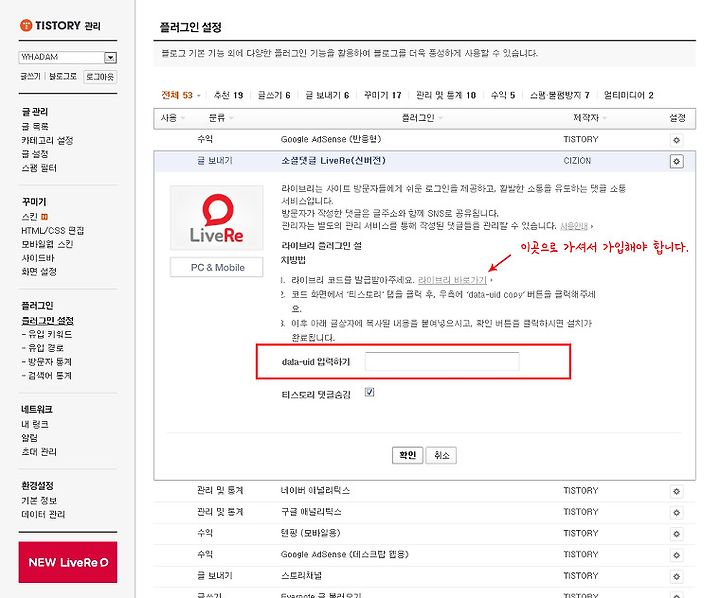
Task: Open 방문자 통계 in sidebar
Action: pos(50,361)
